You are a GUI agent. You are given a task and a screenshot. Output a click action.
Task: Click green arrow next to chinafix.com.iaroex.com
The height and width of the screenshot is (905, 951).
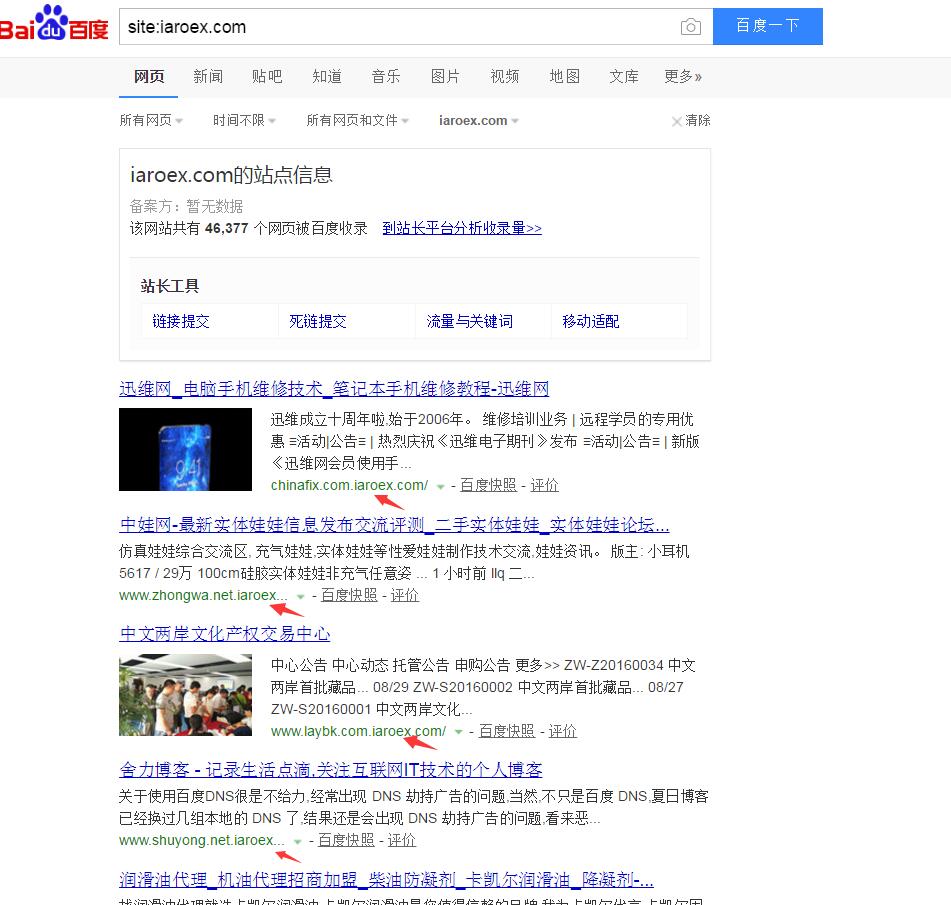pos(440,487)
